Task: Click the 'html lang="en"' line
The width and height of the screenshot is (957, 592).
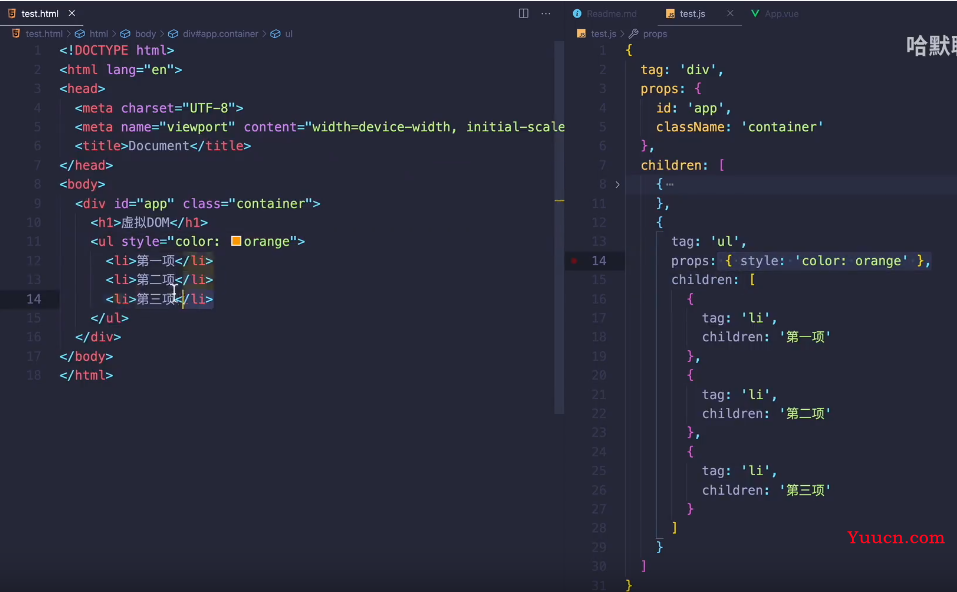Action: pyautogui.click(x=121, y=70)
